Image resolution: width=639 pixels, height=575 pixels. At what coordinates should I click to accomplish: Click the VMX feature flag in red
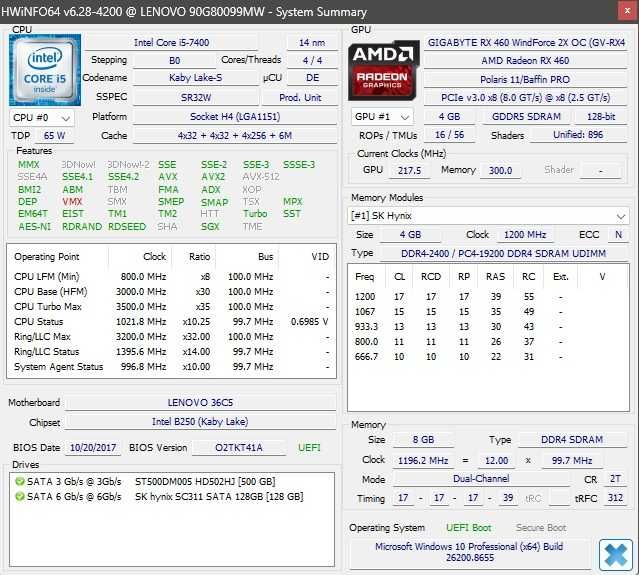72,202
